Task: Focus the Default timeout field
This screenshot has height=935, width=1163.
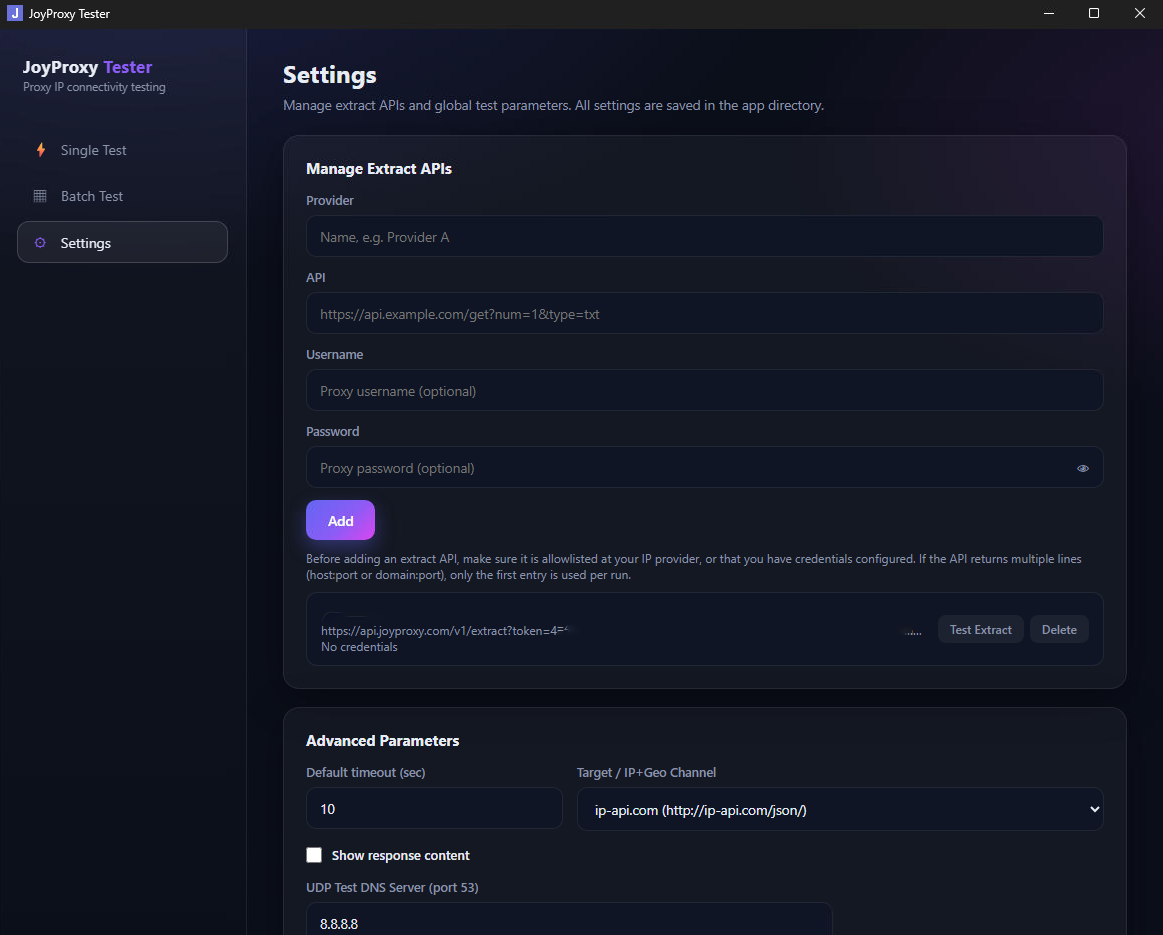Action: point(434,809)
